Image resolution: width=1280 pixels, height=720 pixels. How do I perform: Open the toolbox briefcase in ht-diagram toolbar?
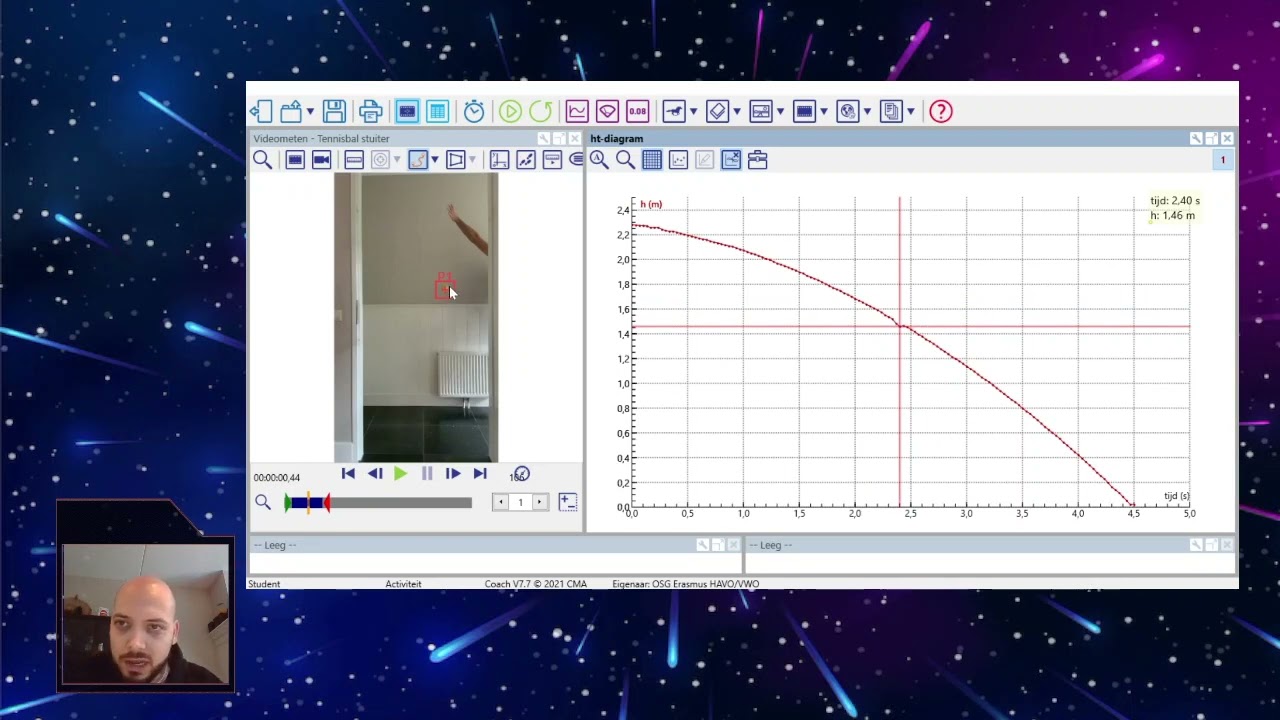(x=758, y=160)
